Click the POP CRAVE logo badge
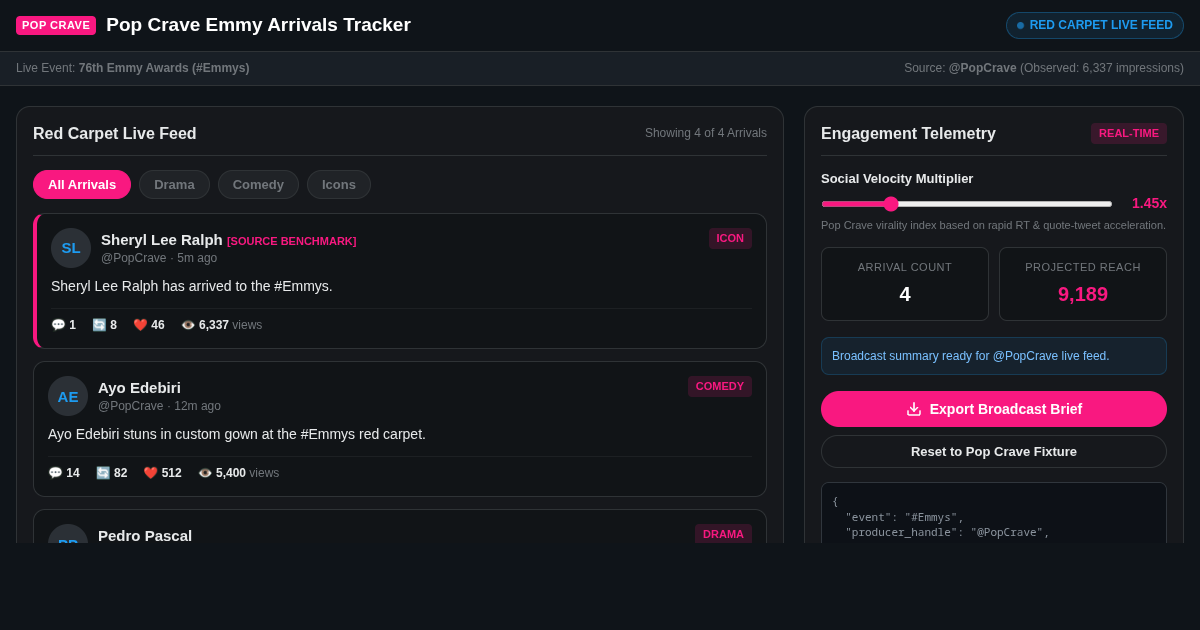The height and width of the screenshot is (630, 1200). (x=56, y=25)
